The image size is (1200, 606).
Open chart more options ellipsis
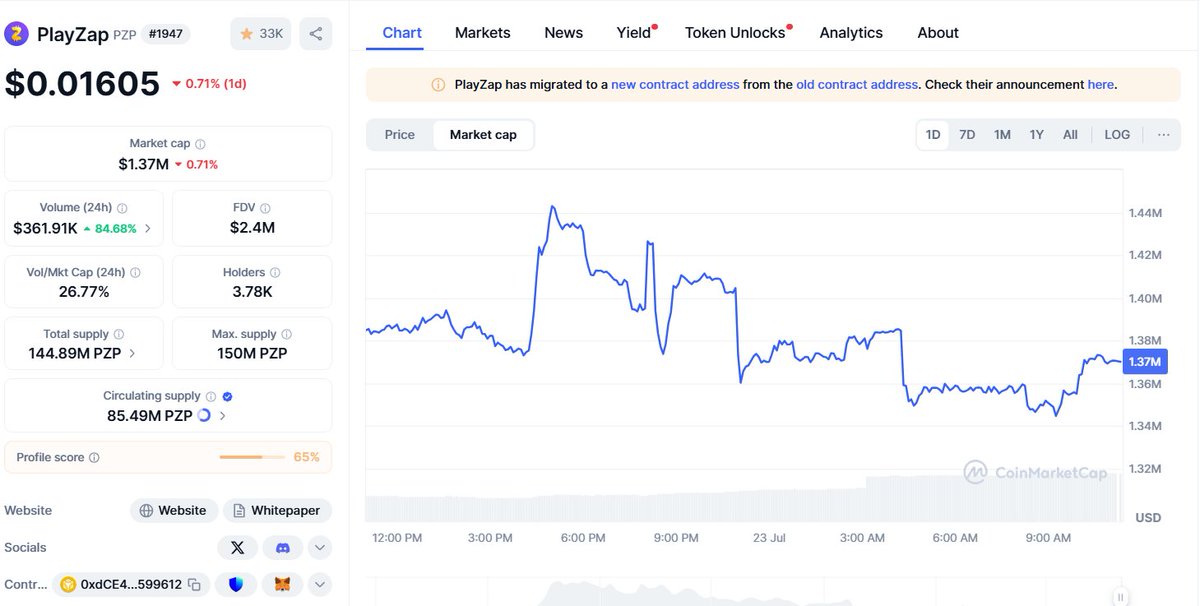click(1163, 134)
